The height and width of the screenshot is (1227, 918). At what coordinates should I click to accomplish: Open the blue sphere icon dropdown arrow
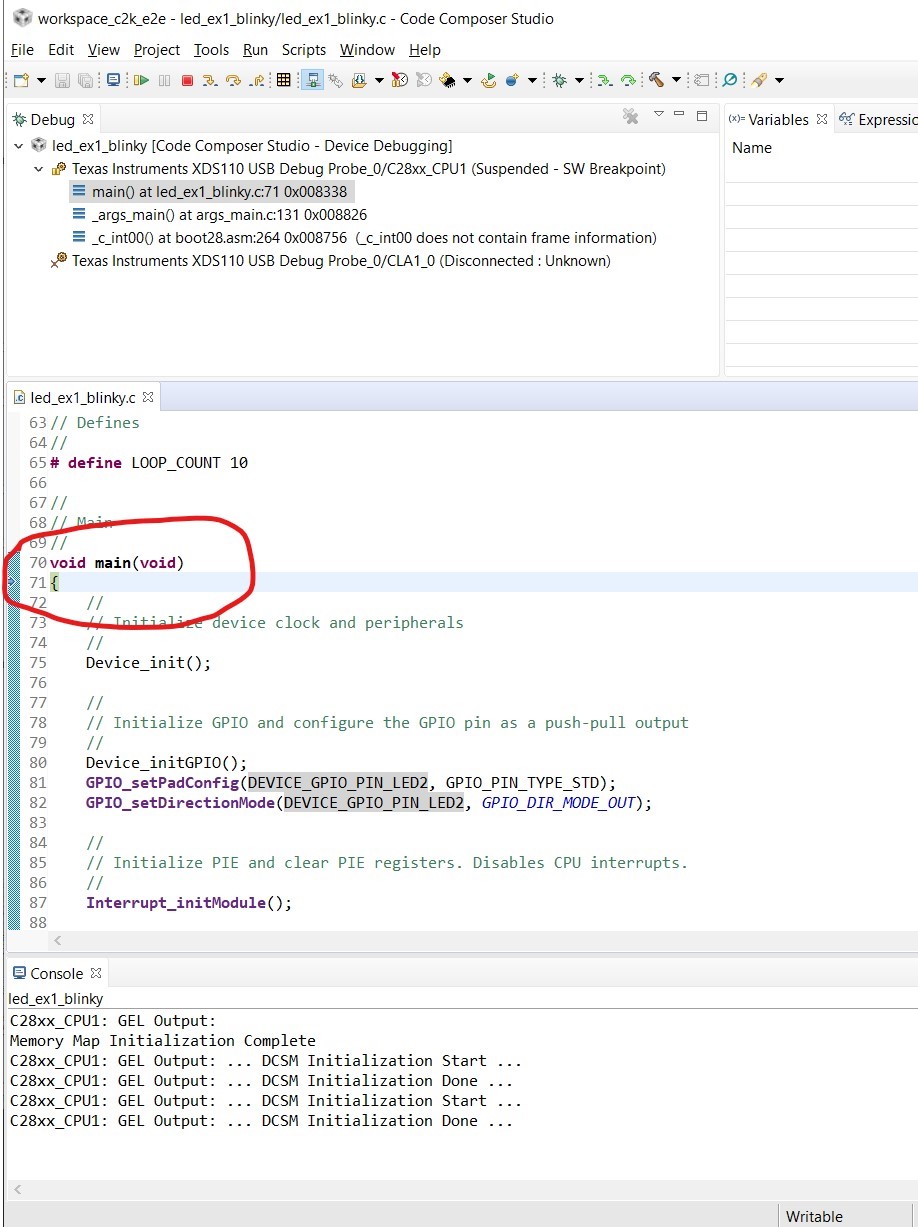point(532,80)
